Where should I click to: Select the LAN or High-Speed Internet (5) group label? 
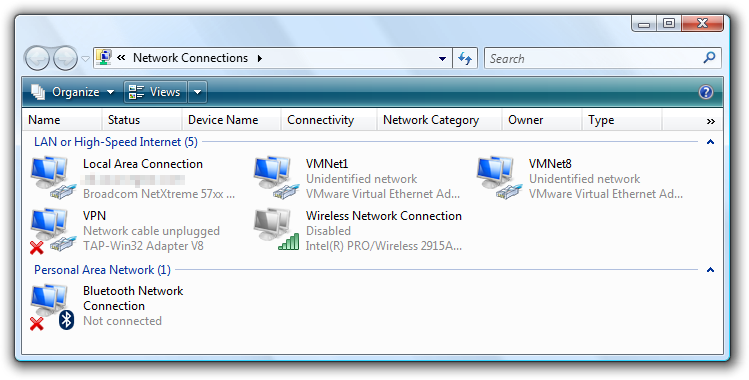116,142
